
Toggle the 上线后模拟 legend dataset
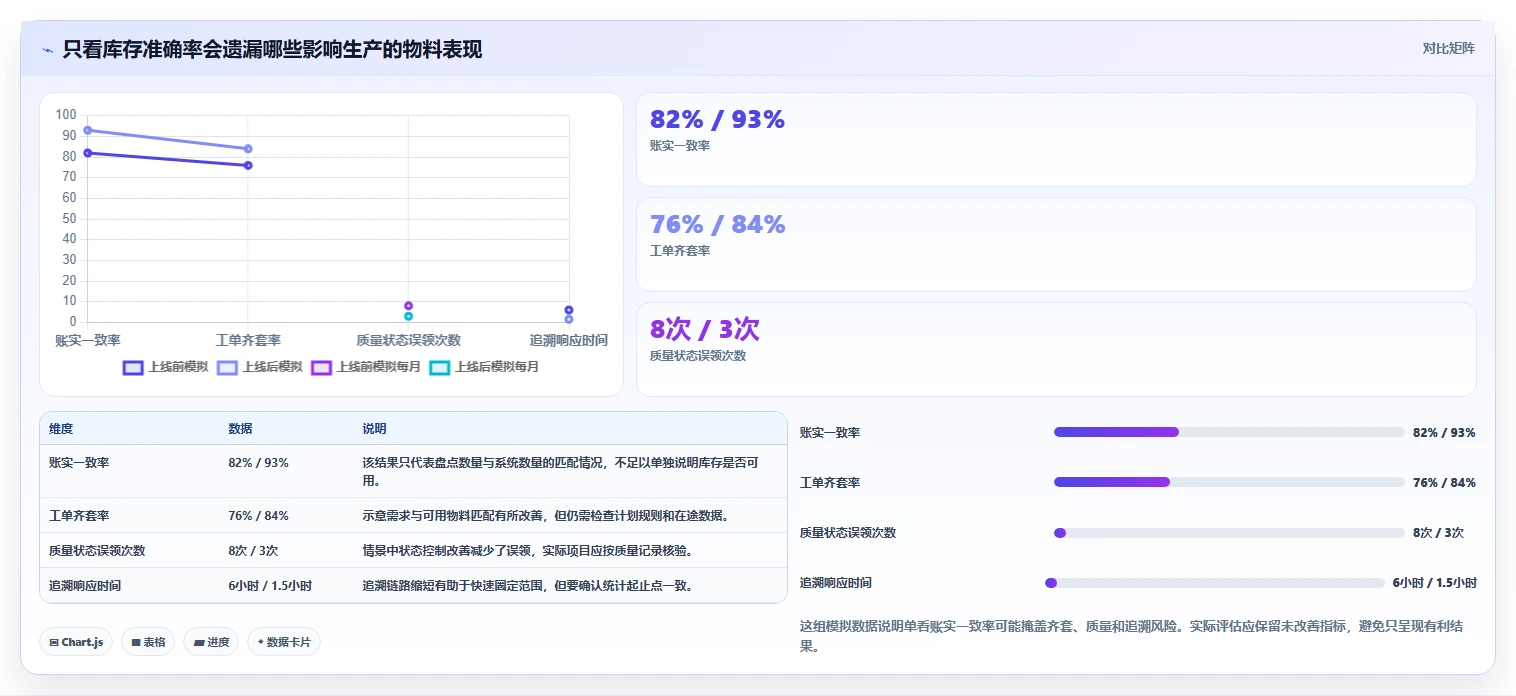tap(259, 367)
